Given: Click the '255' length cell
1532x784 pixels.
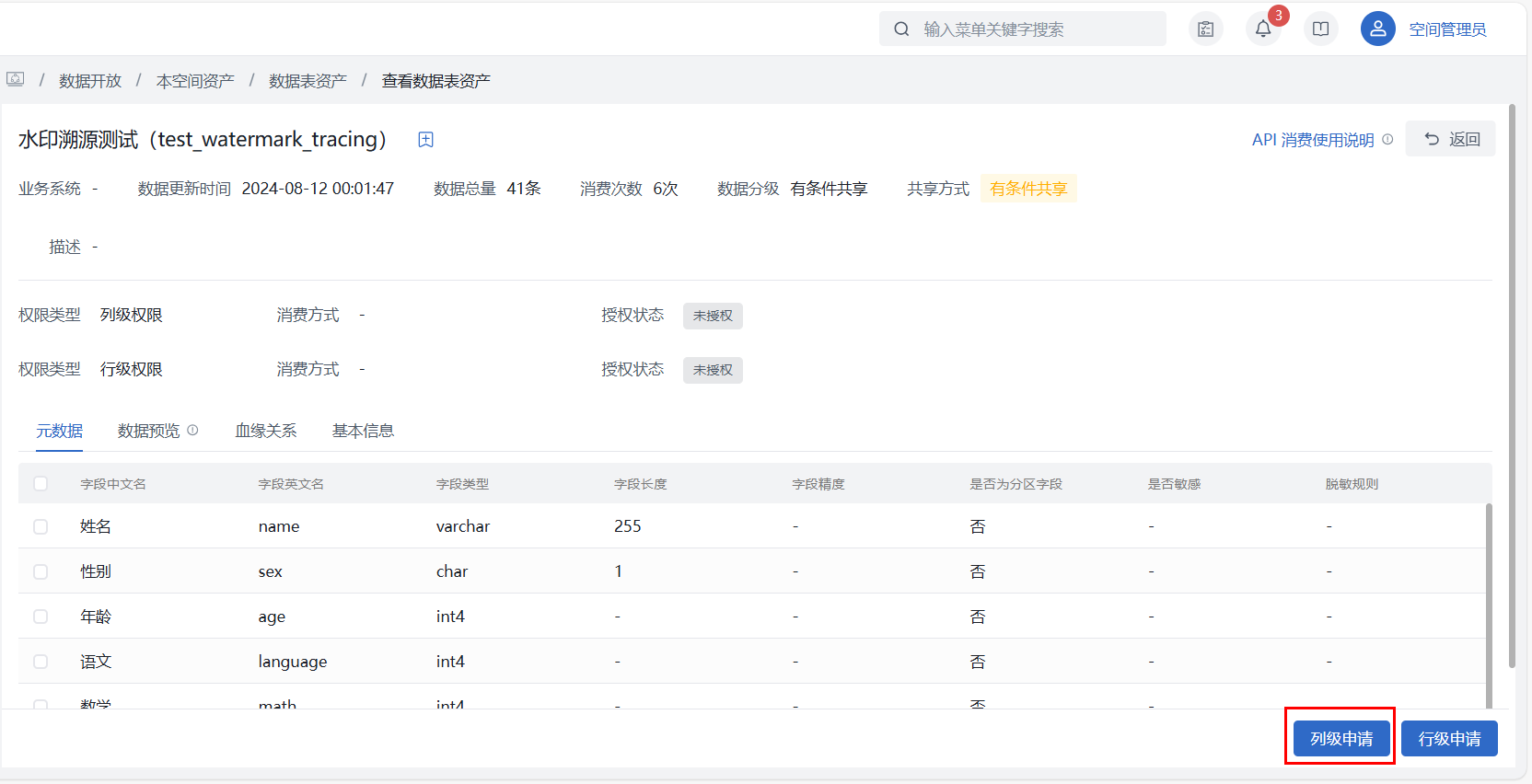Looking at the screenshot, I should point(628,526).
